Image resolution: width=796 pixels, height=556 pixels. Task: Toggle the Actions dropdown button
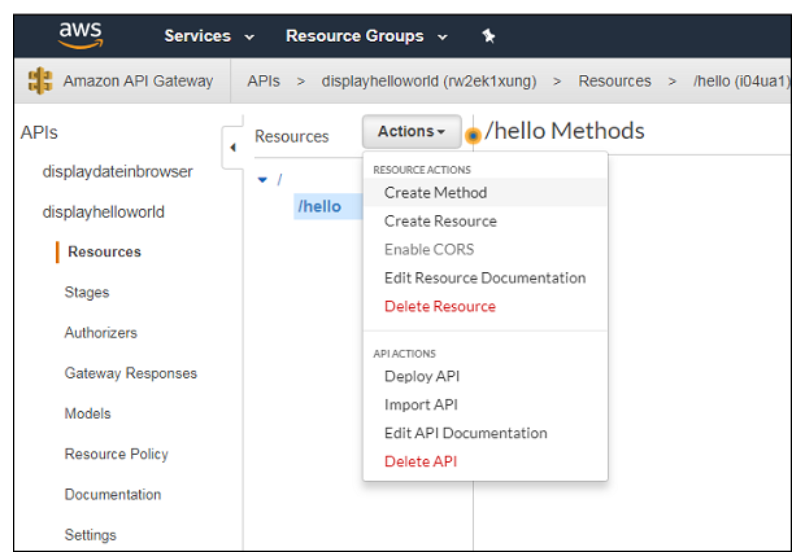click(411, 132)
